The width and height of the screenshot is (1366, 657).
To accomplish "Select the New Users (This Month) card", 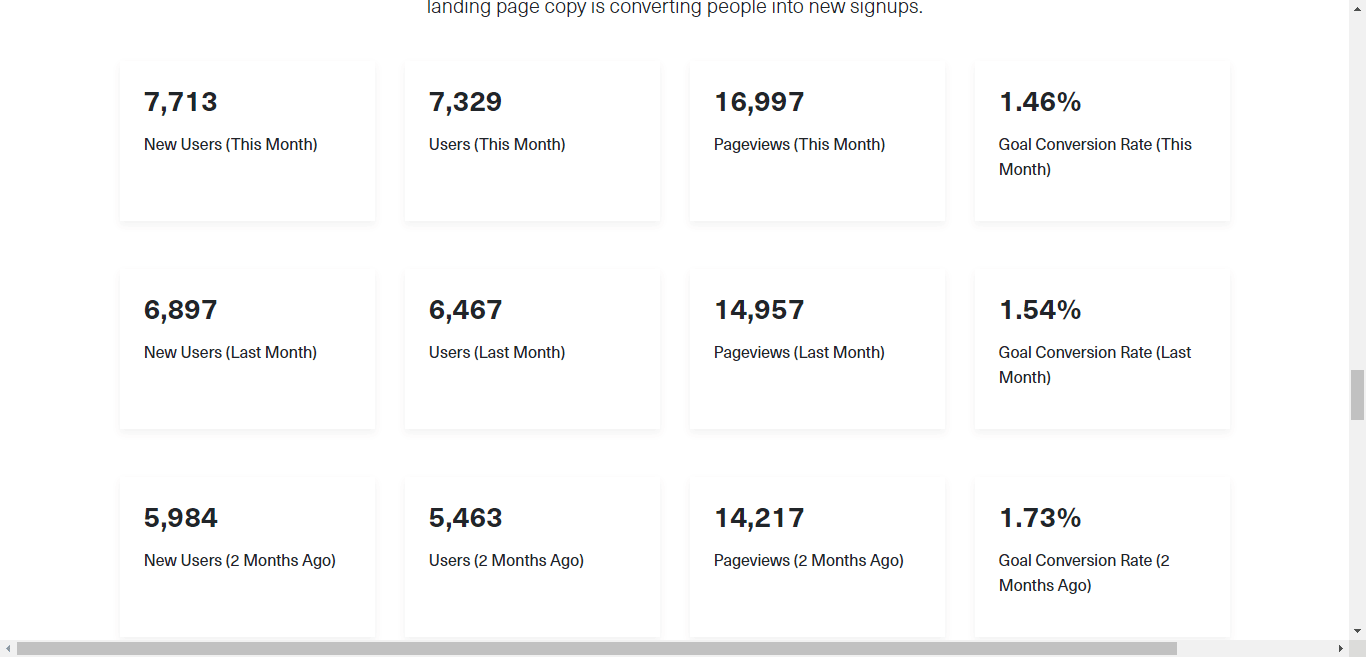I will click(x=247, y=140).
